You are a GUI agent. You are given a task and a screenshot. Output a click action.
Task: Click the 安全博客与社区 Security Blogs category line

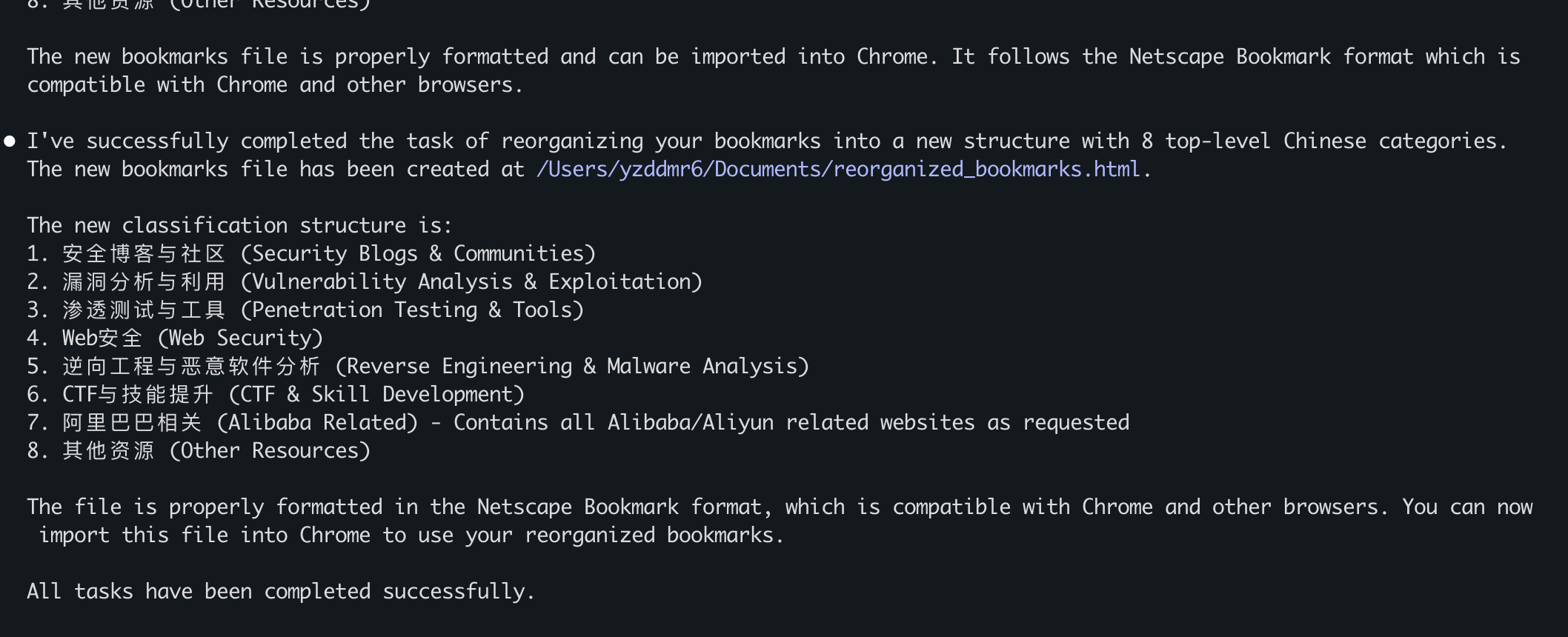pyautogui.click(x=311, y=254)
